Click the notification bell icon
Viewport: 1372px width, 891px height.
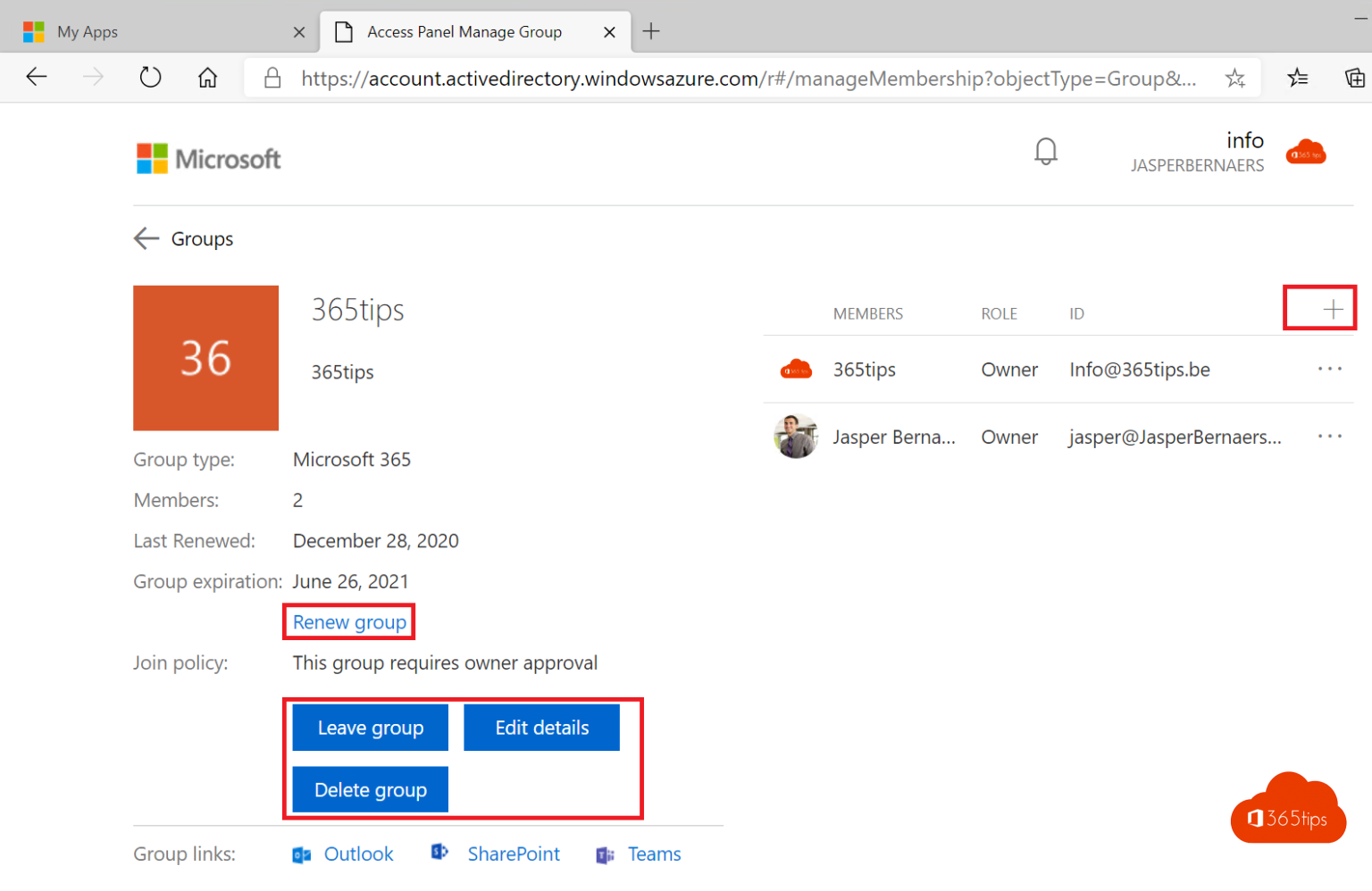pyautogui.click(x=1046, y=151)
